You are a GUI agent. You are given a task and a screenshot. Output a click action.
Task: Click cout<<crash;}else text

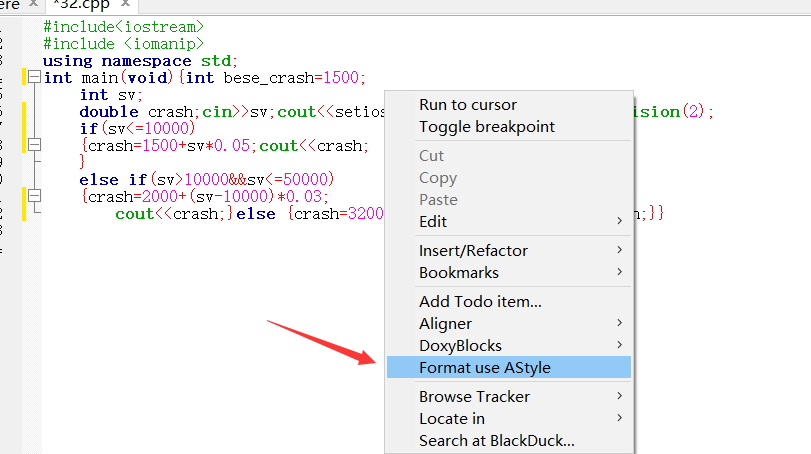click(x=196, y=214)
